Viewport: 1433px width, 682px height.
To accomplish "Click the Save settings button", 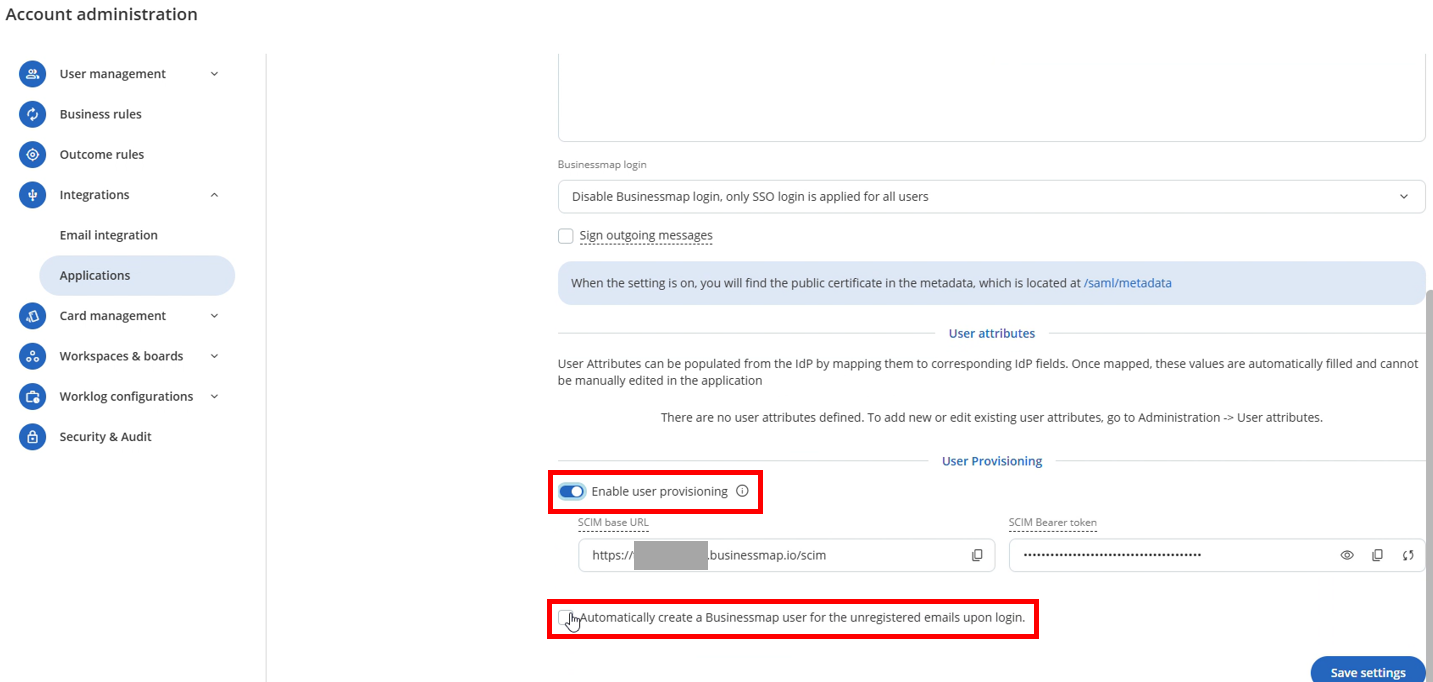I will tap(1368, 672).
